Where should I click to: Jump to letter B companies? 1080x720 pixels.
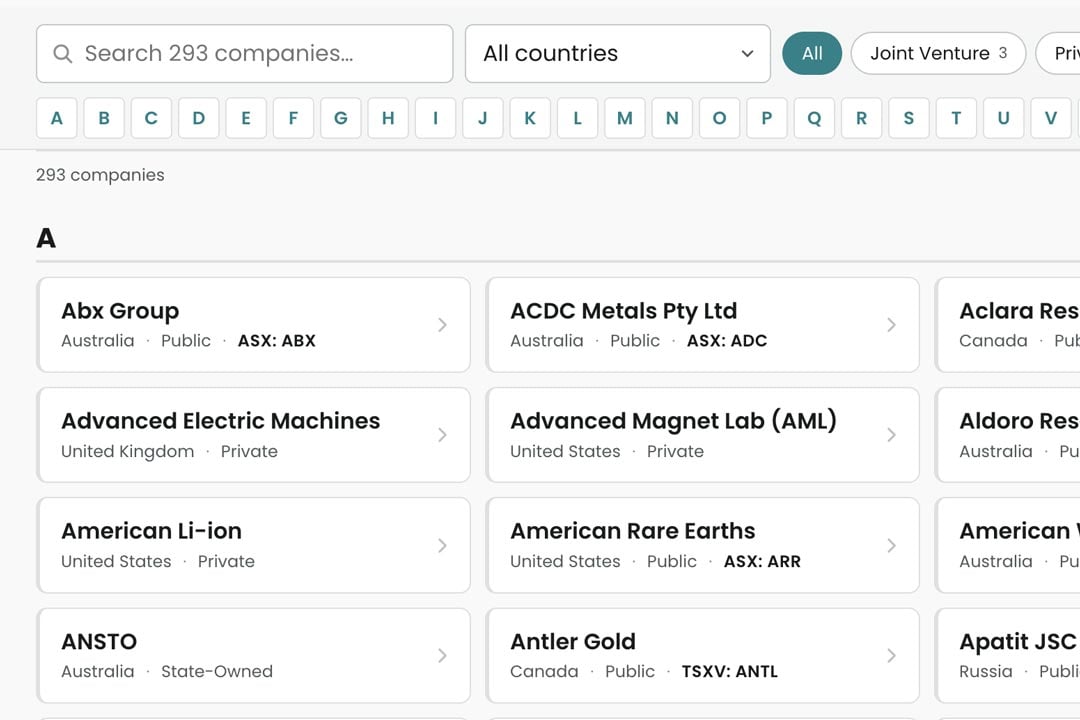[104, 119]
